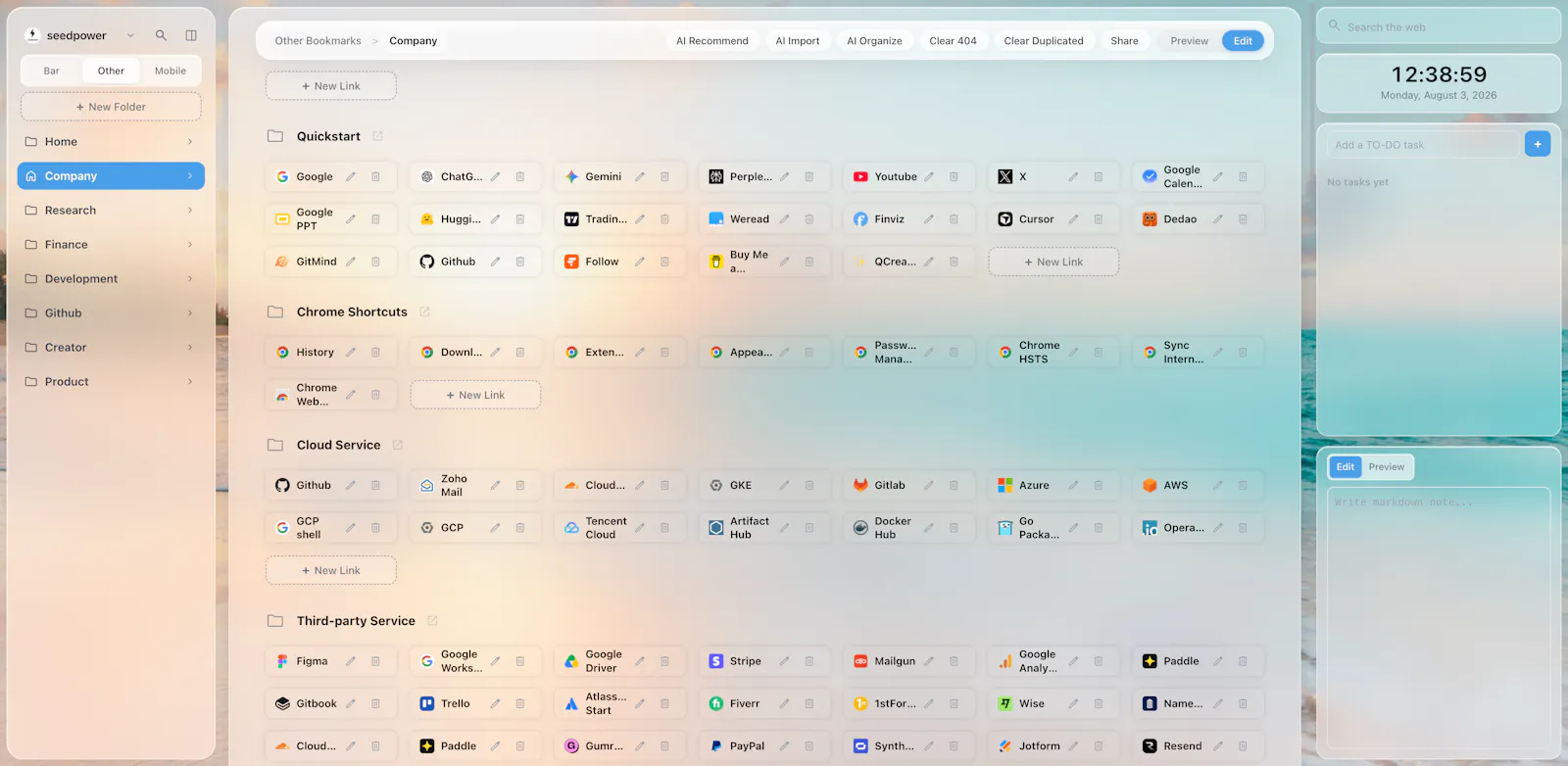Edit the Trello bookmark
This screenshot has width=1568, height=766.
pos(495,704)
